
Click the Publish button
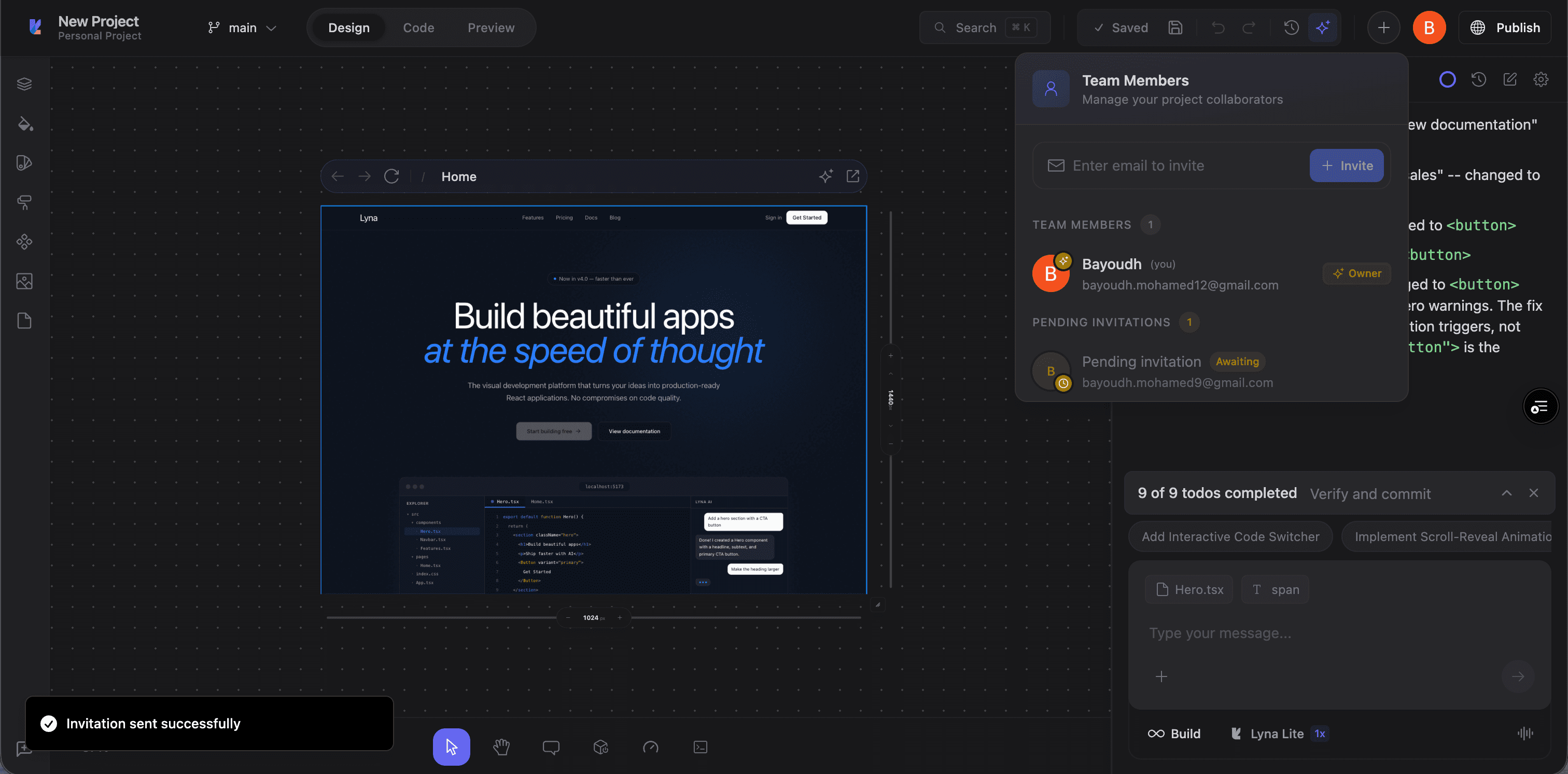[x=1505, y=28]
